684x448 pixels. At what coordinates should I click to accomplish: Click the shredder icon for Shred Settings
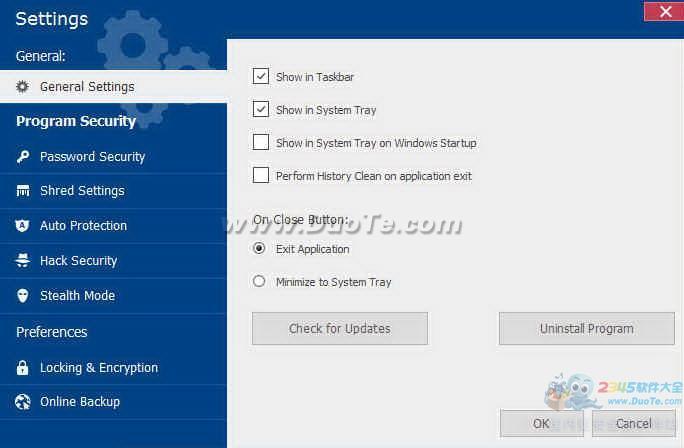(23, 191)
